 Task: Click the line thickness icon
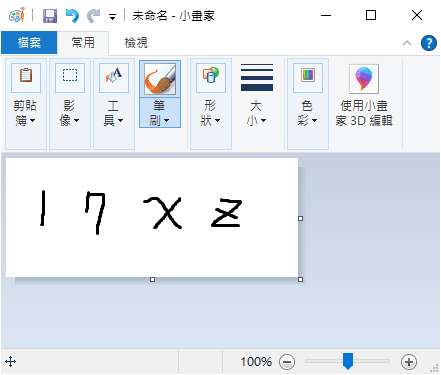click(257, 77)
